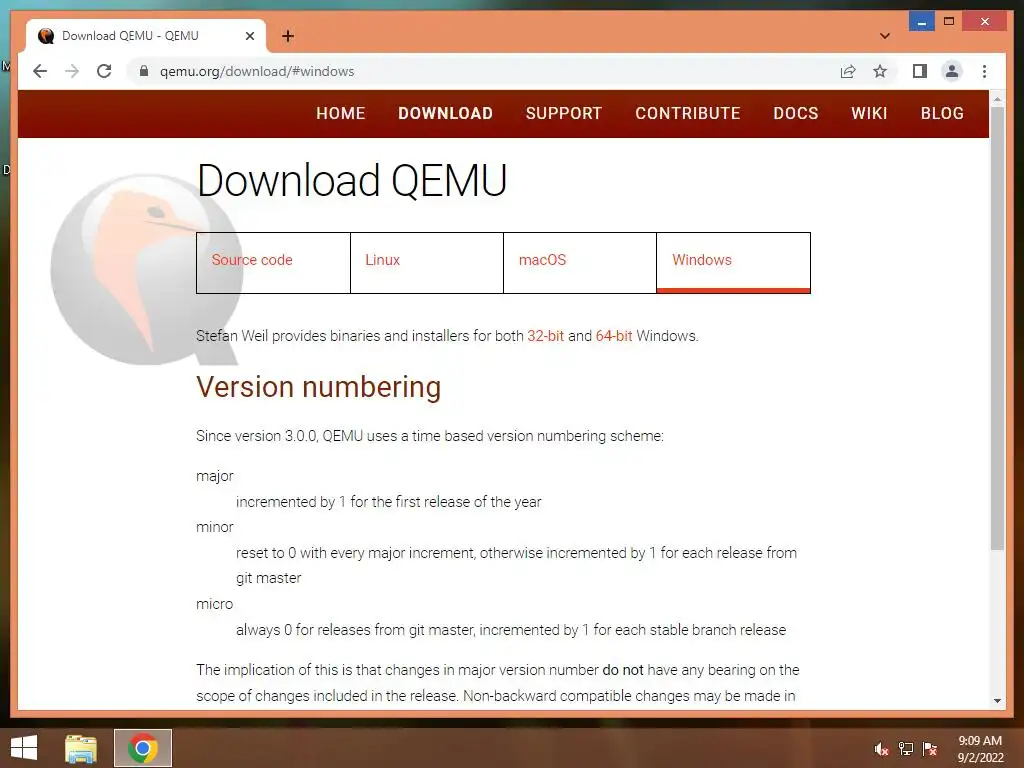This screenshot has height=768, width=1024.
Task: Go back to the previous page
Action: (x=40, y=71)
